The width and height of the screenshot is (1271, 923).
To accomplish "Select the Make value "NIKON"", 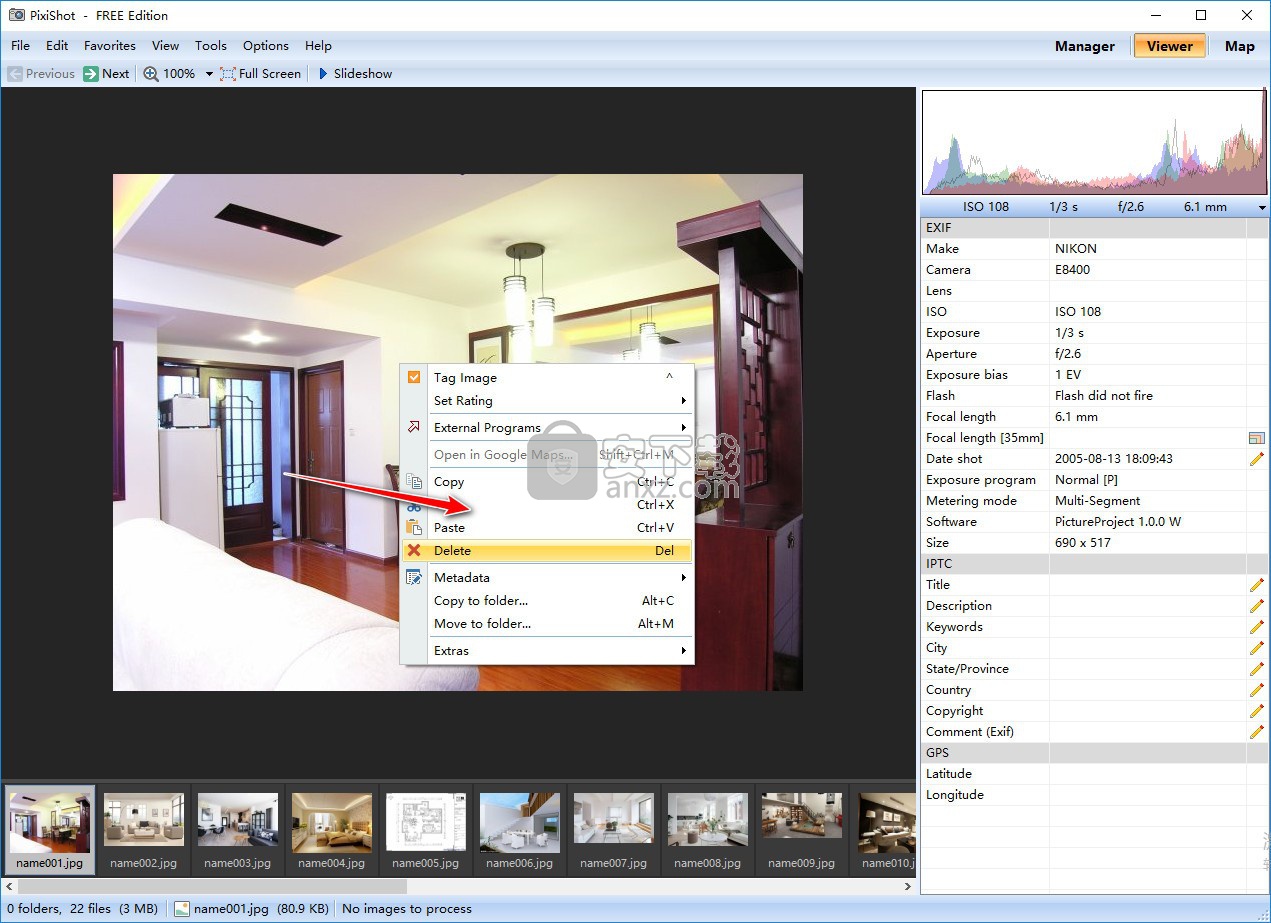I will click(x=1076, y=249).
